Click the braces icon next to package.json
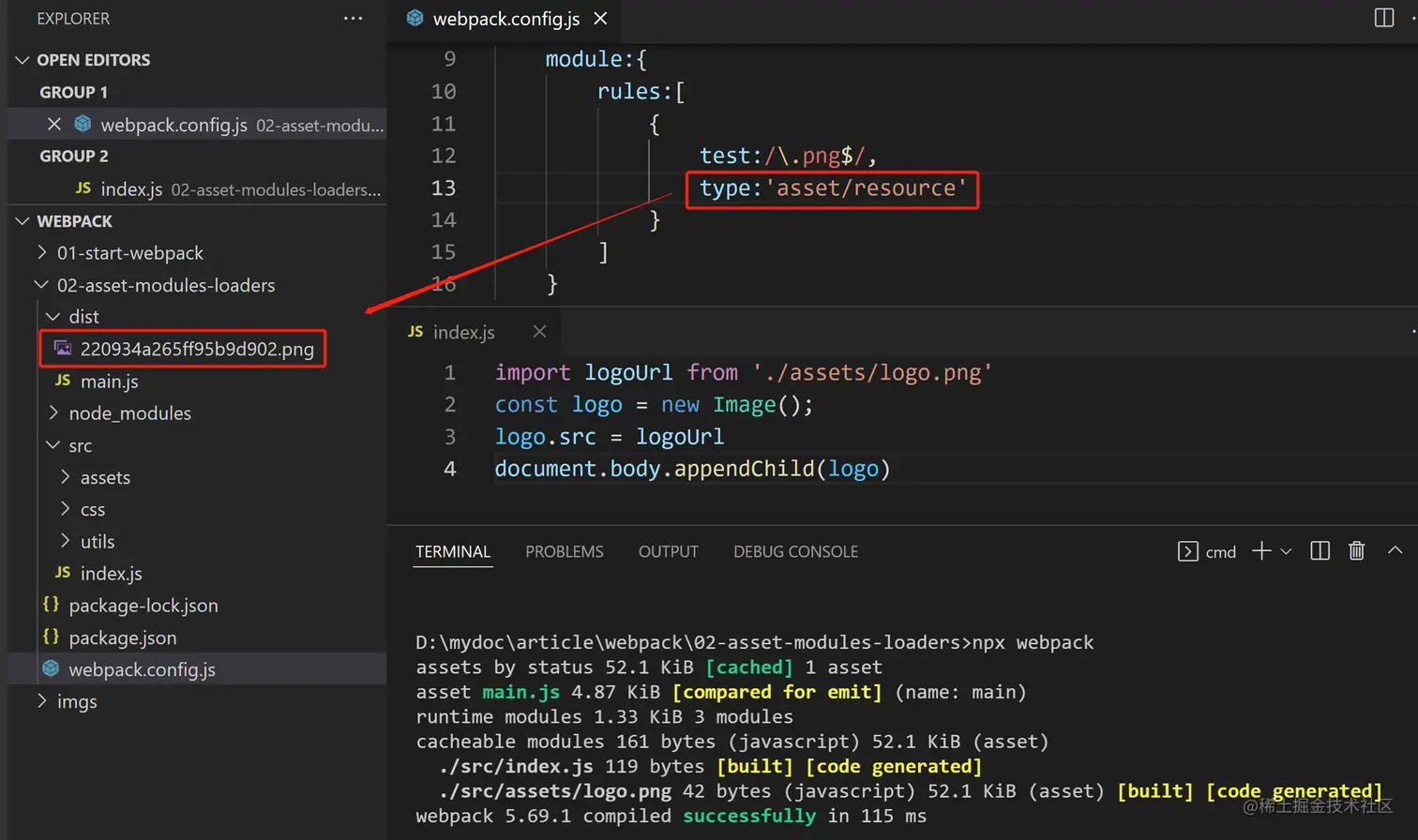This screenshot has width=1418, height=840. 51,637
